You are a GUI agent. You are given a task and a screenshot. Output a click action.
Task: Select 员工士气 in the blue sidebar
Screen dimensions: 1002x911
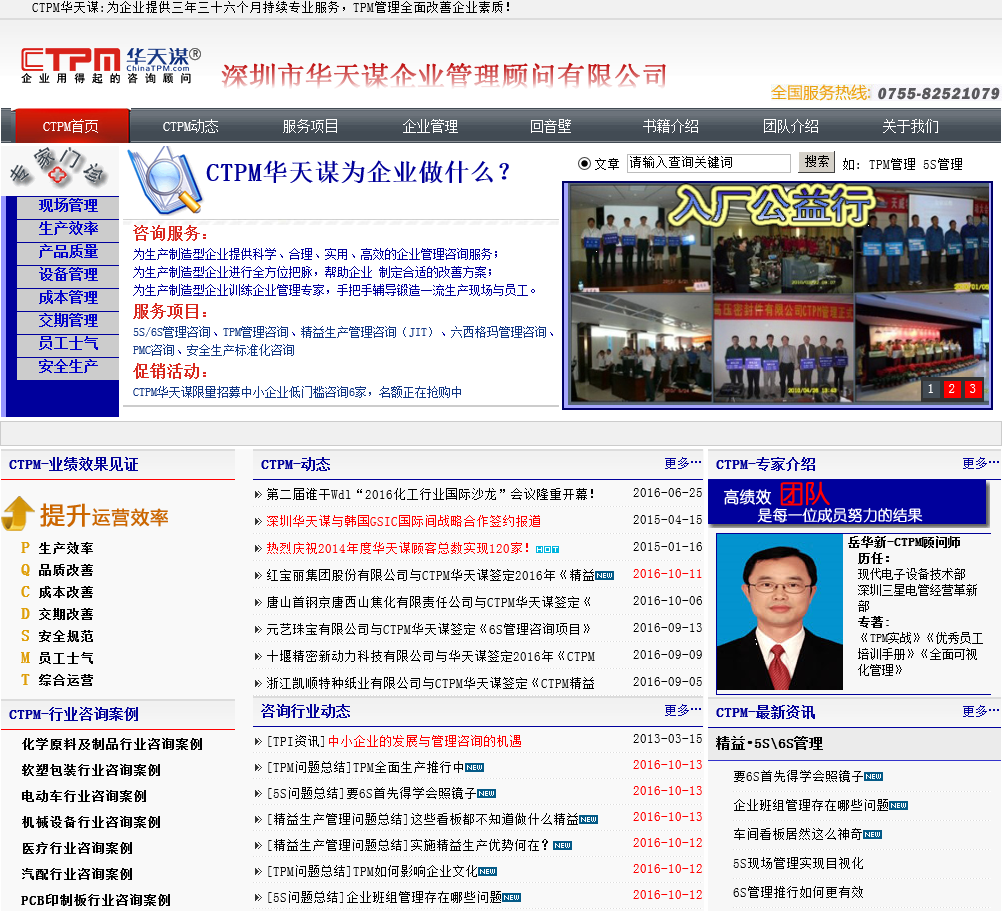tap(68, 344)
